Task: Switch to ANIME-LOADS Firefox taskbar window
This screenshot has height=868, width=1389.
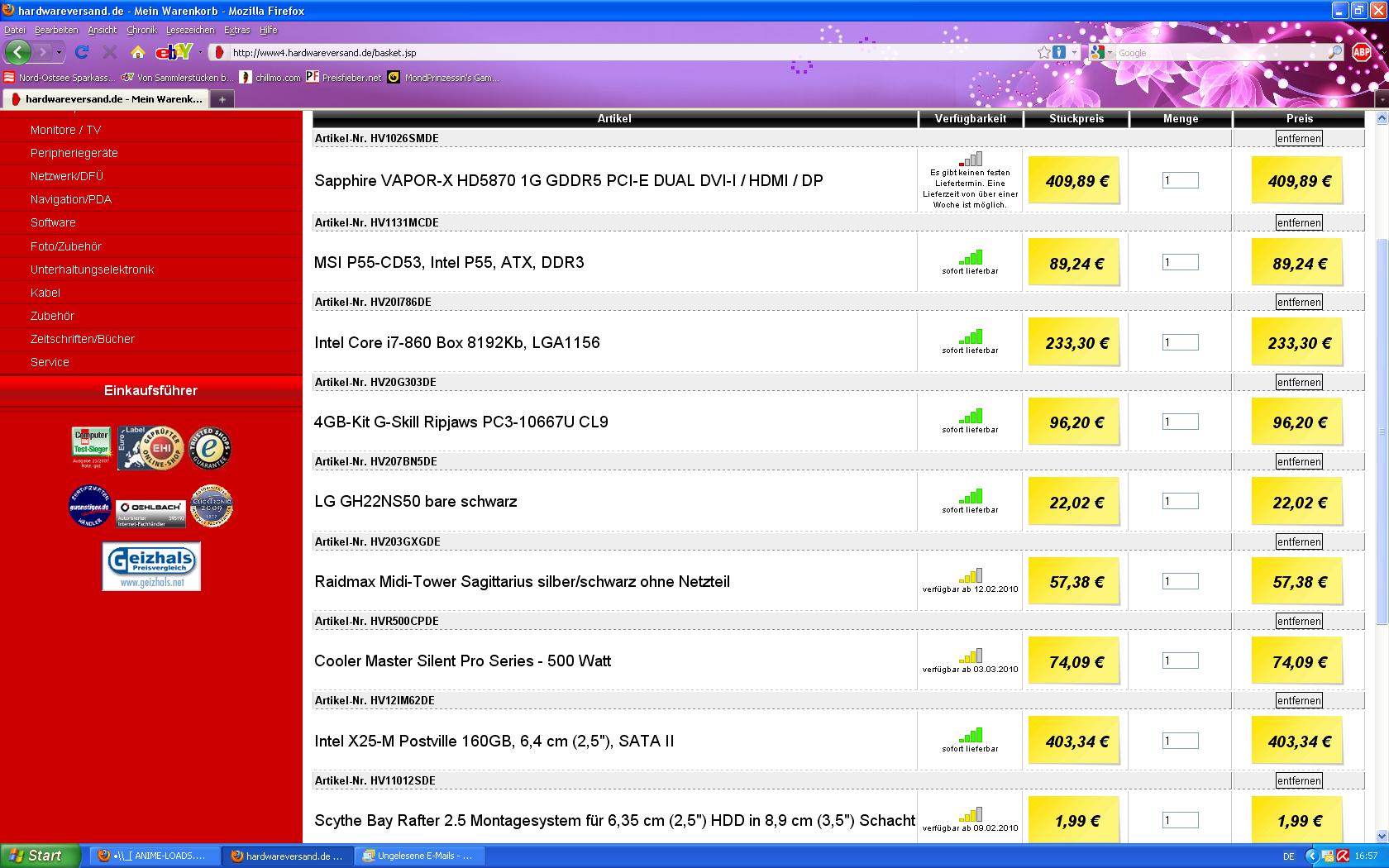Action: 156,856
